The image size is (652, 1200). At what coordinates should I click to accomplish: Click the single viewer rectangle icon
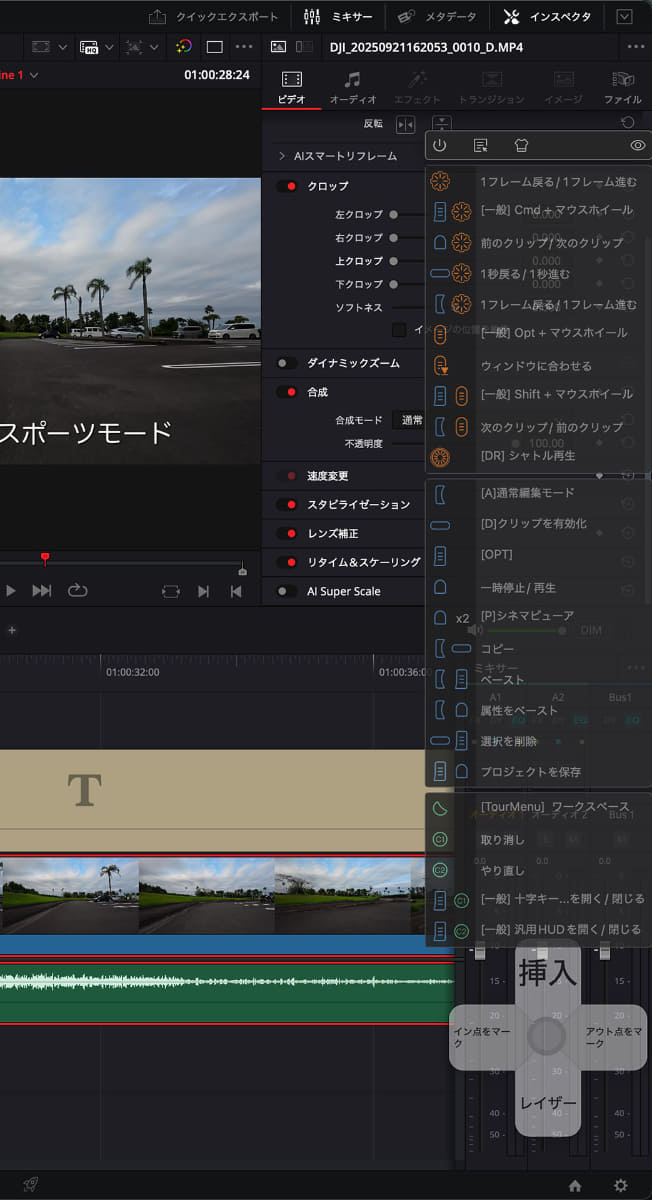tap(214, 47)
